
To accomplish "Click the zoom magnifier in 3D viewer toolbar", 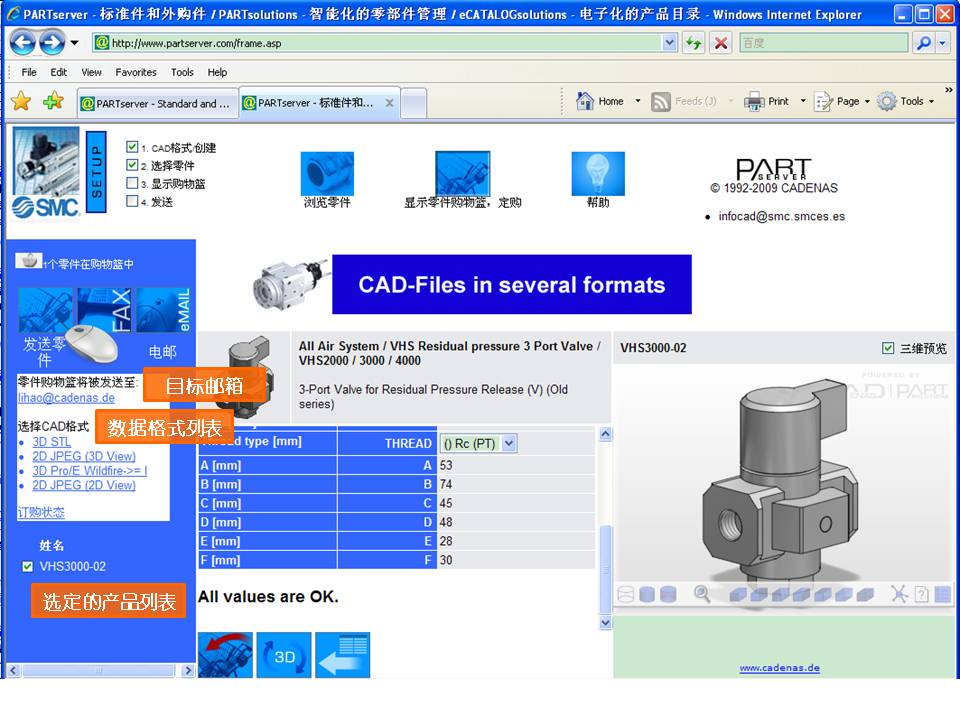I will (702, 594).
